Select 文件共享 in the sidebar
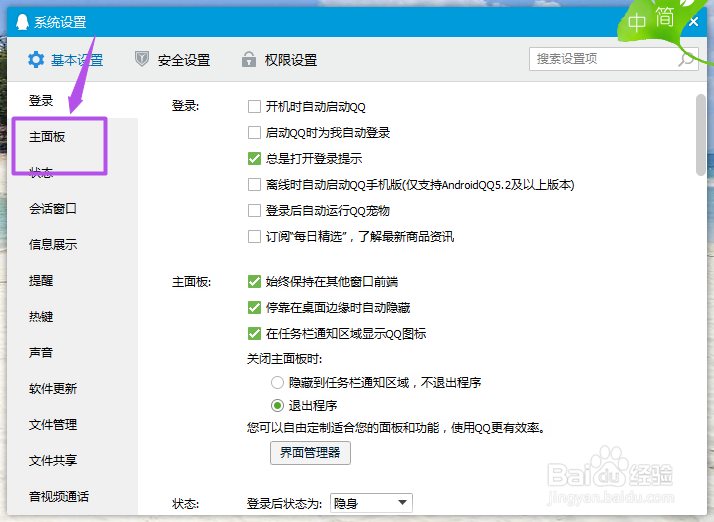Viewport: 714px width, 522px height. click(53, 460)
